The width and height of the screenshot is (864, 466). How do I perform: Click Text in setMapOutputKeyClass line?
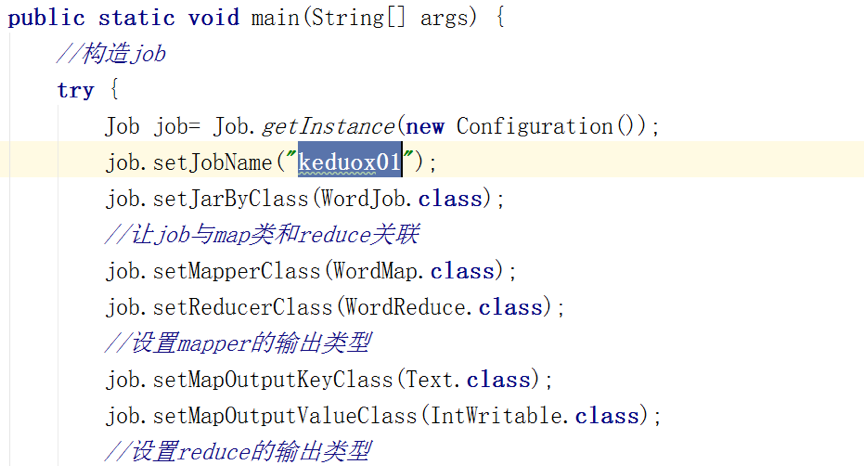coord(429,380)
